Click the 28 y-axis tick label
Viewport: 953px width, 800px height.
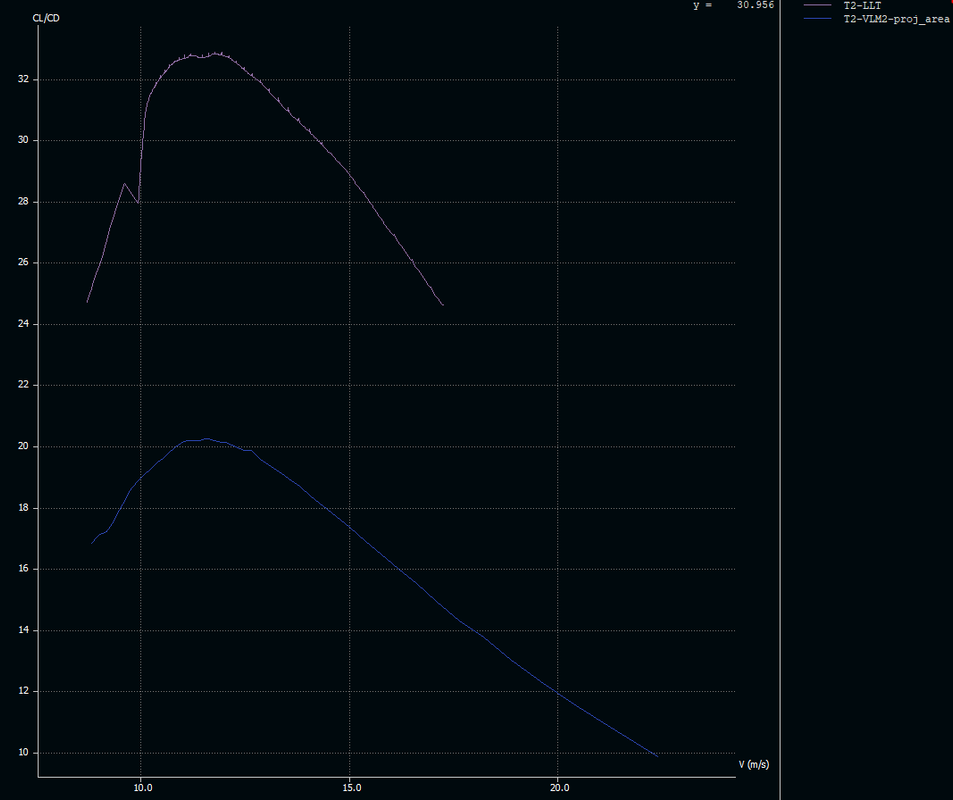coord(23,202)
